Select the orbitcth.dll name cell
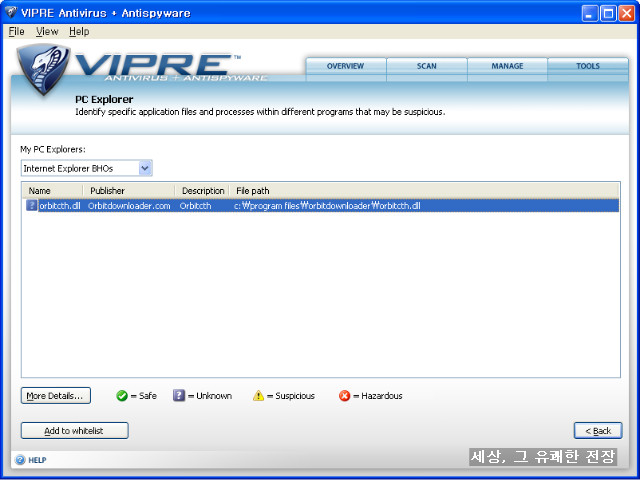 (60, 206)
